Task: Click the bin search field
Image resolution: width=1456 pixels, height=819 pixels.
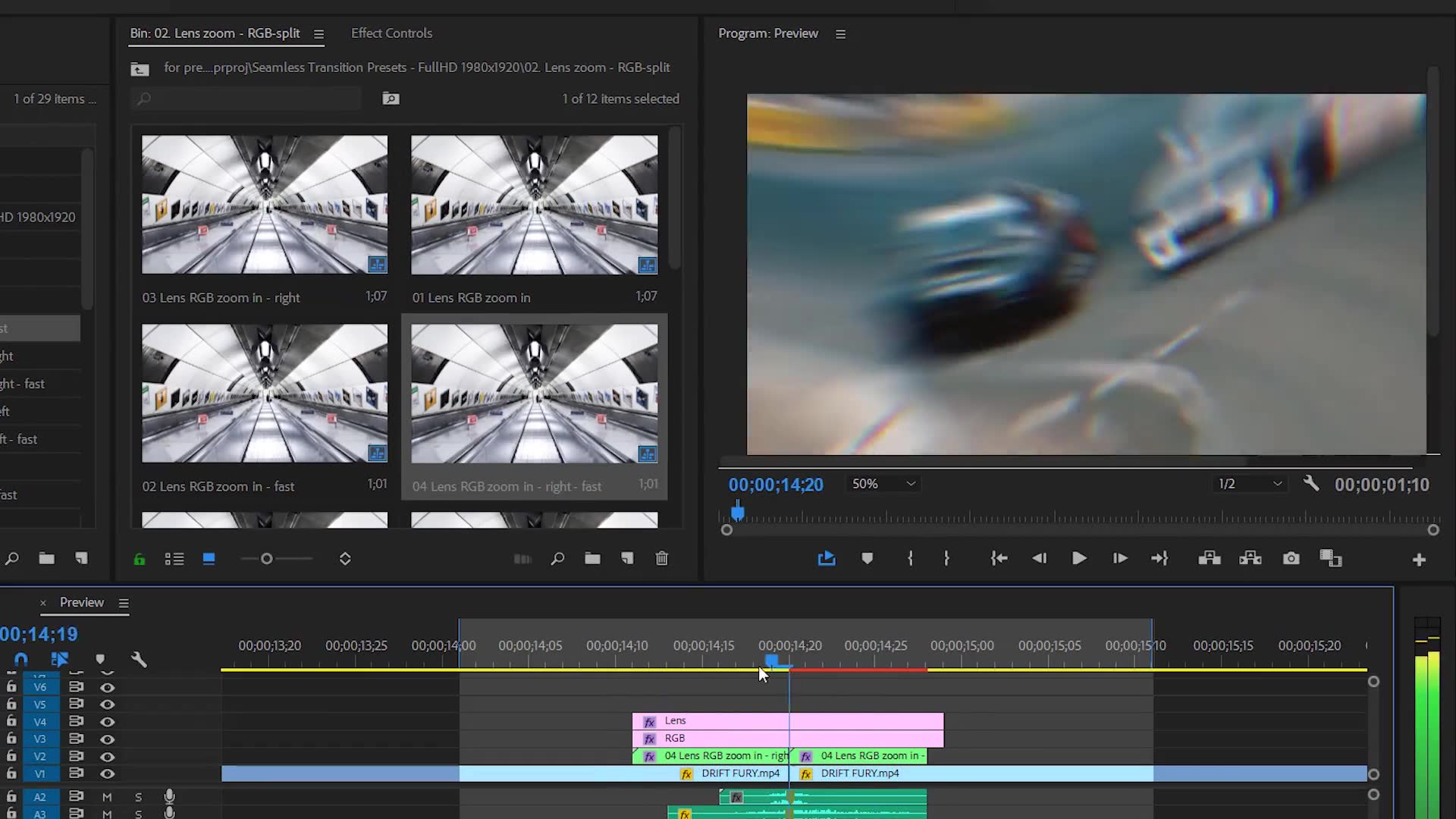Action: [x=246, y=99]
